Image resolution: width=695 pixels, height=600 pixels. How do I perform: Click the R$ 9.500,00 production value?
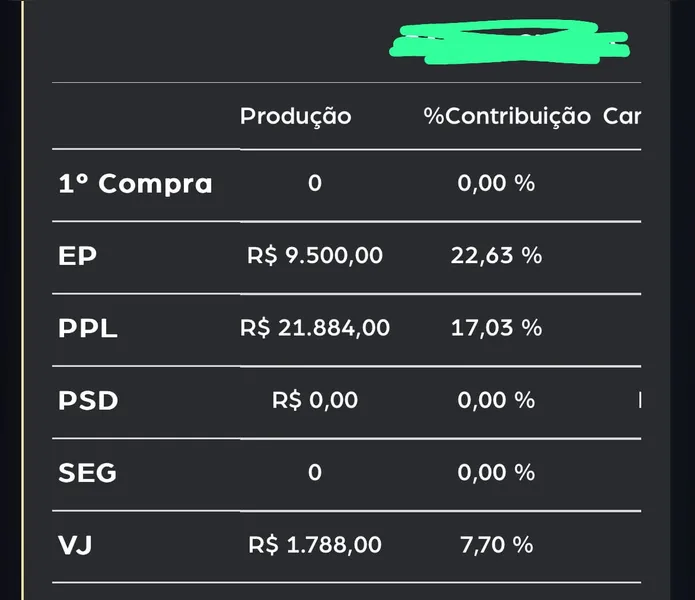point(315,256)
